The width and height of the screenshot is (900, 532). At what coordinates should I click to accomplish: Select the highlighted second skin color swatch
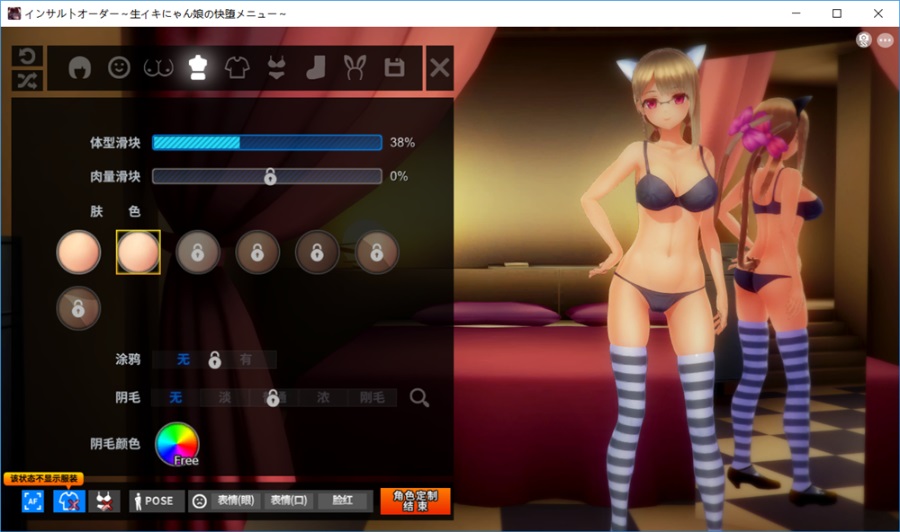138,252
